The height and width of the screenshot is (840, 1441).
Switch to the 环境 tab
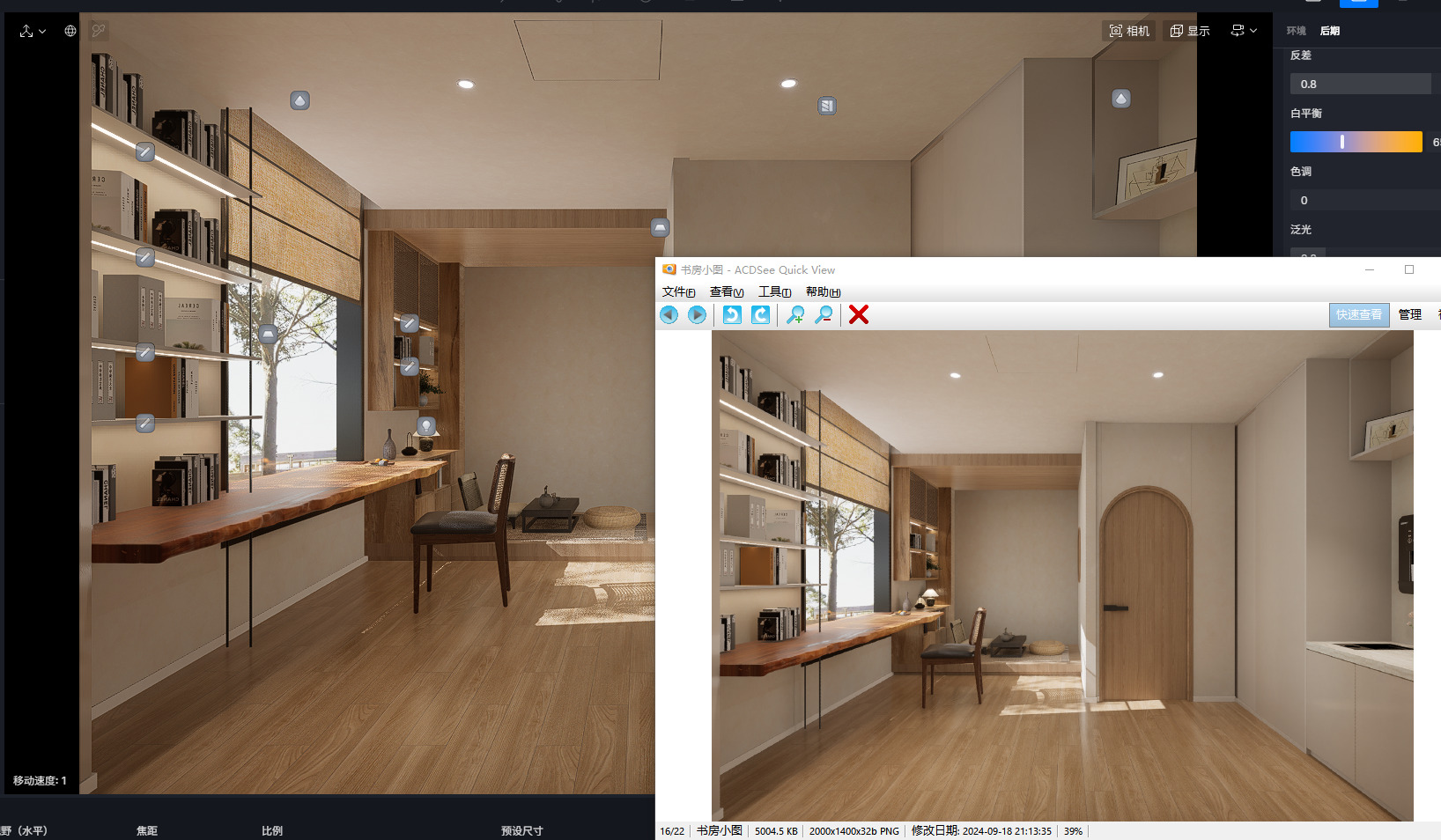1296,31
